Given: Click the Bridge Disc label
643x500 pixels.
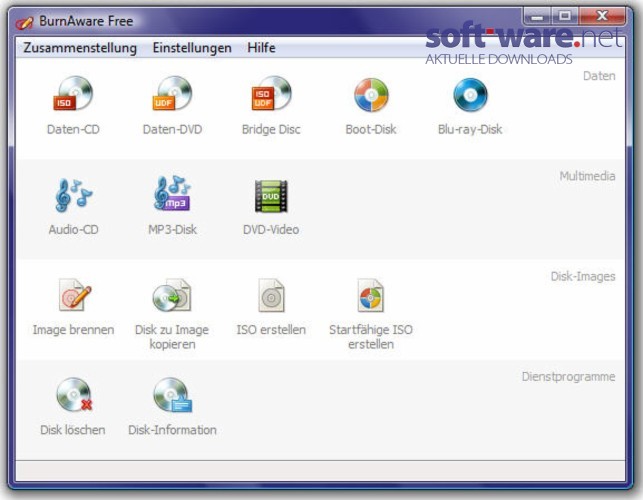Looking at the screenshot, I should click(271, 130).
